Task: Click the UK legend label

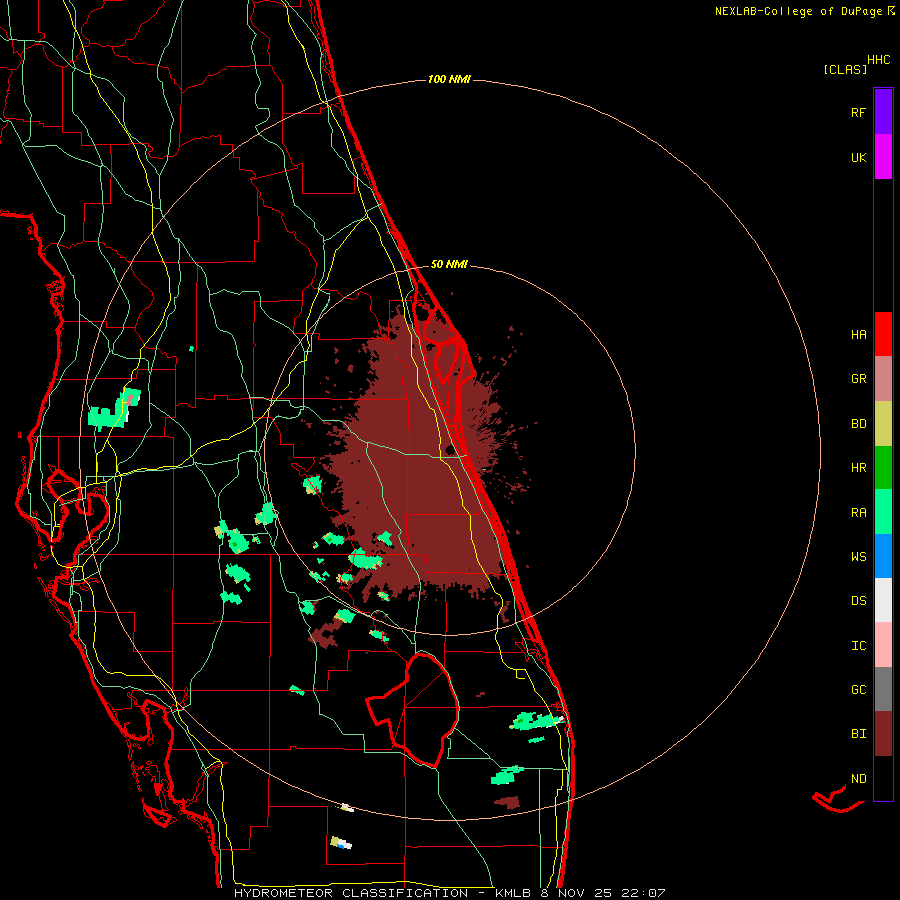Action: pyautogui.click(x=858, y=158)
